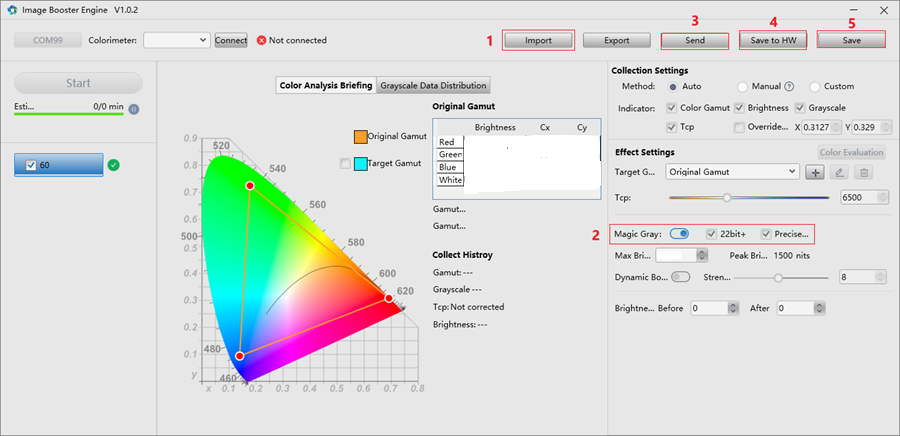Toggle the Magic Gray switch

pos(679,234)
